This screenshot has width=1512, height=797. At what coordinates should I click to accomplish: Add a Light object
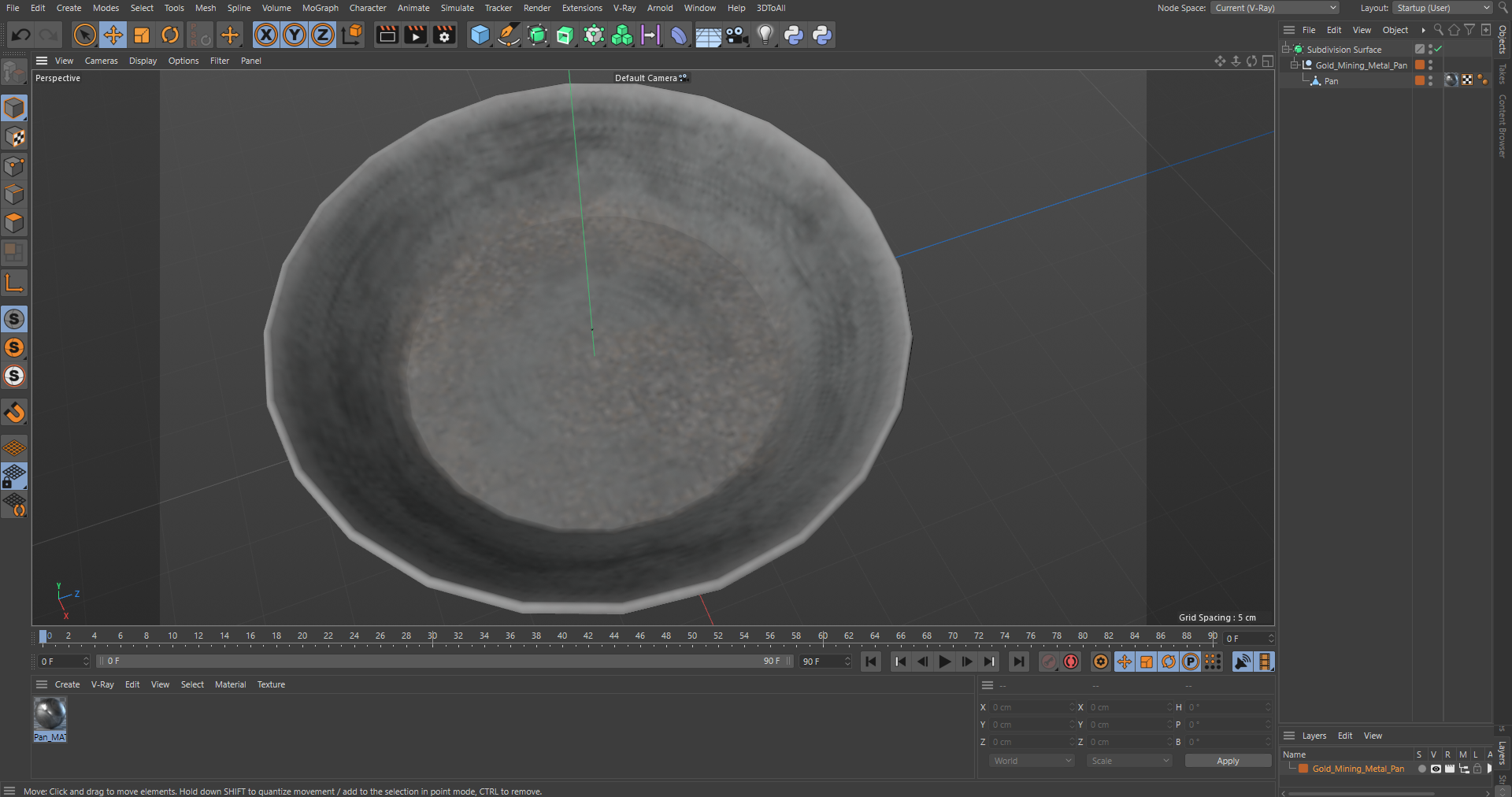[765, 35]
